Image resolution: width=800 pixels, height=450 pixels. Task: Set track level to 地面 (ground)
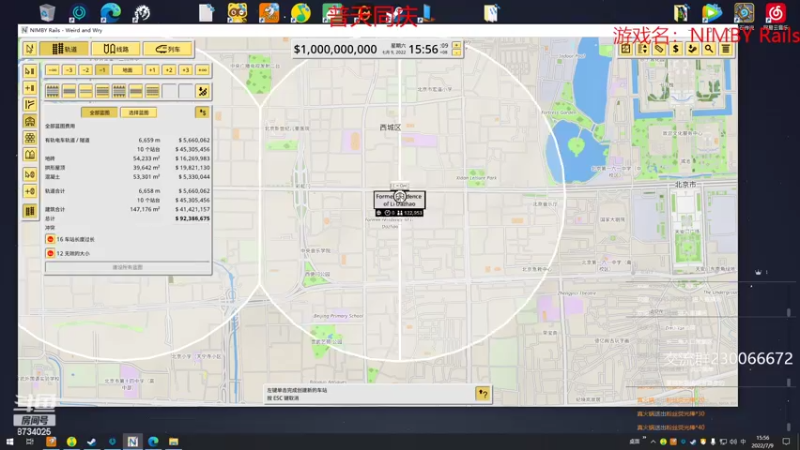point(127,70)
